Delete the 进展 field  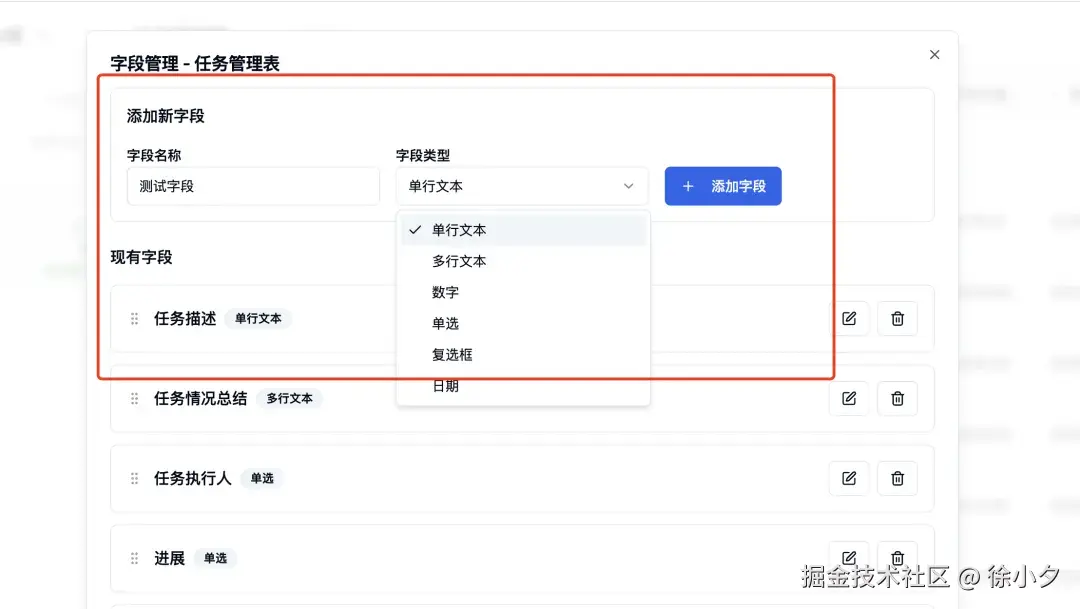coord(897,556)
